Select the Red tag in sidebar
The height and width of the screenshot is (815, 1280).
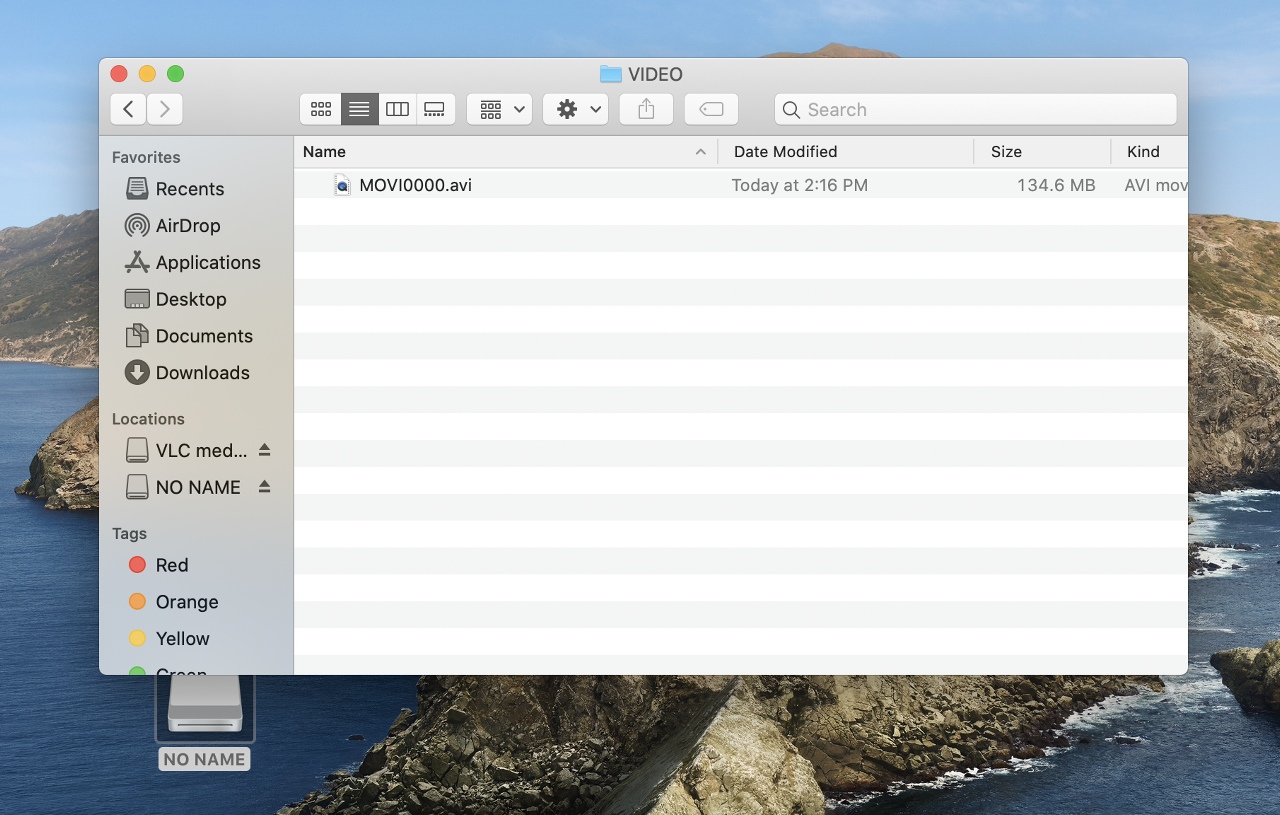click(171, 565)
